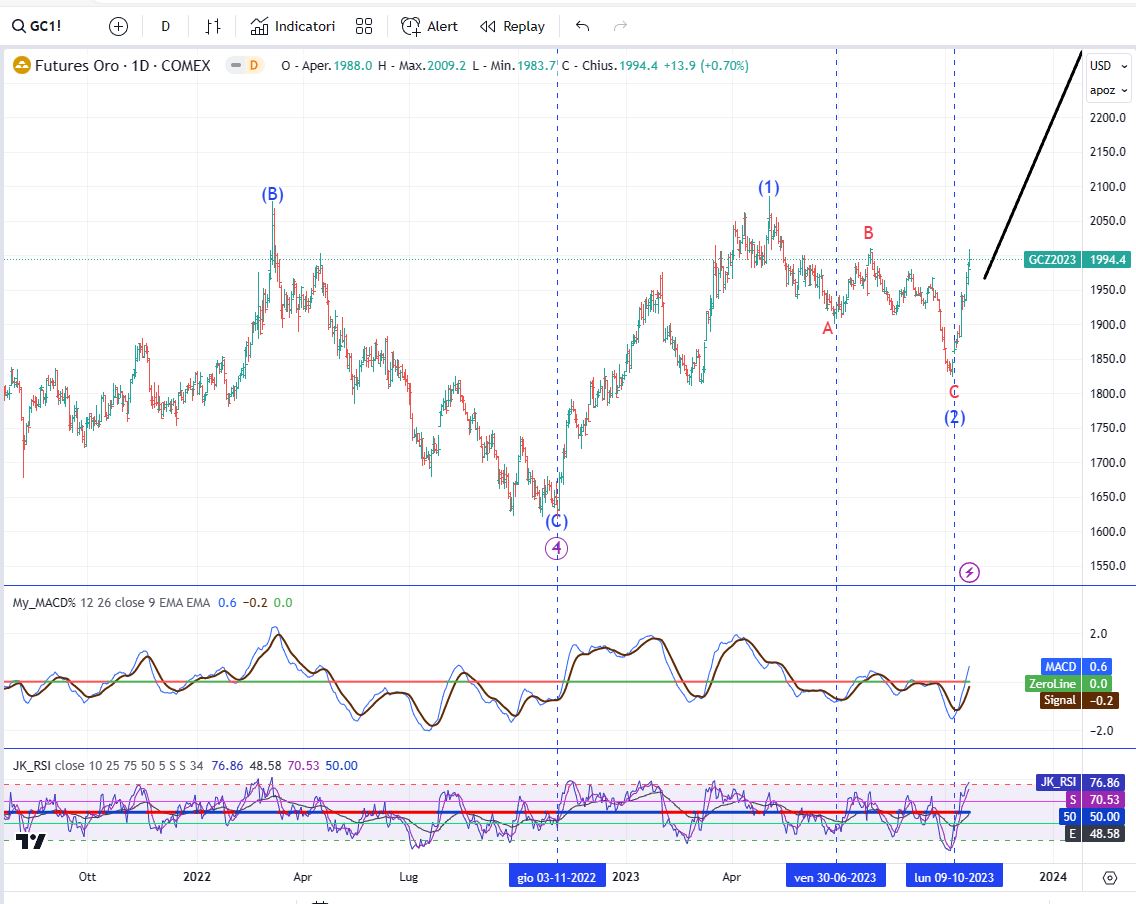Click the purple lightning event marker
The image size is (1136, 904).
[969, 572]
